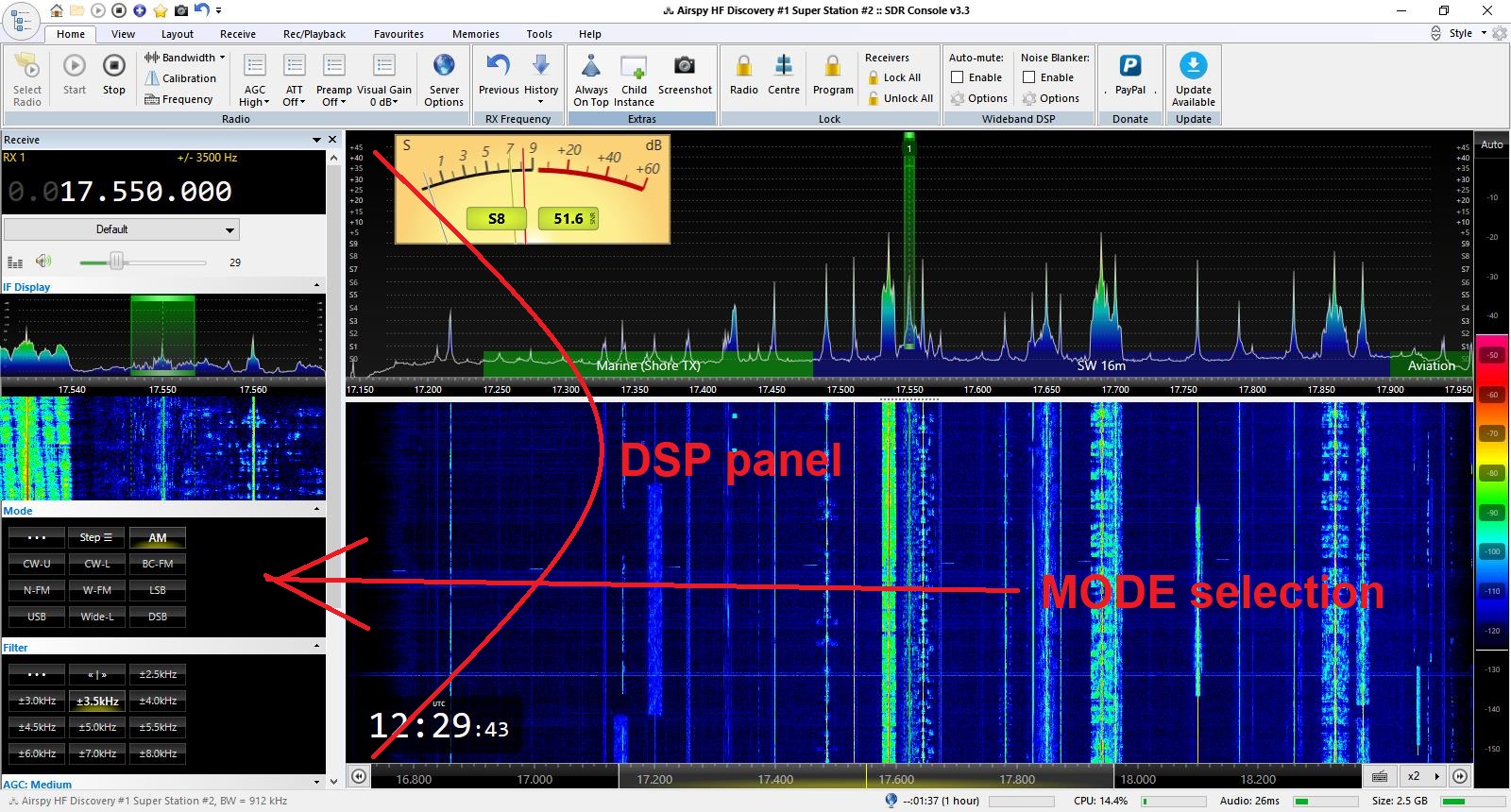
Task: Select USB demodulation mode
Action: 37,617
